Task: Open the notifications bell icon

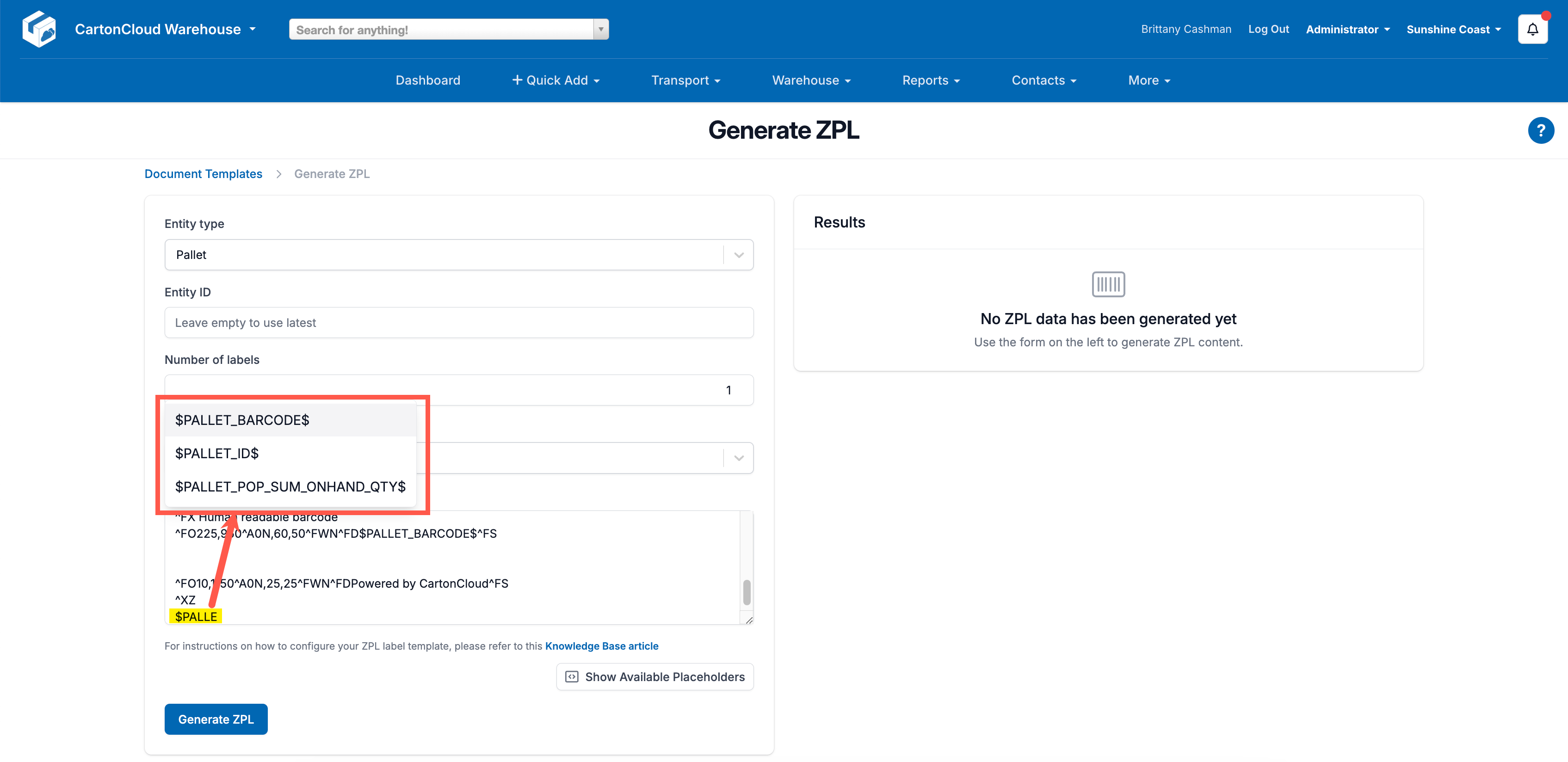Action: click(x=1533, y=29)
